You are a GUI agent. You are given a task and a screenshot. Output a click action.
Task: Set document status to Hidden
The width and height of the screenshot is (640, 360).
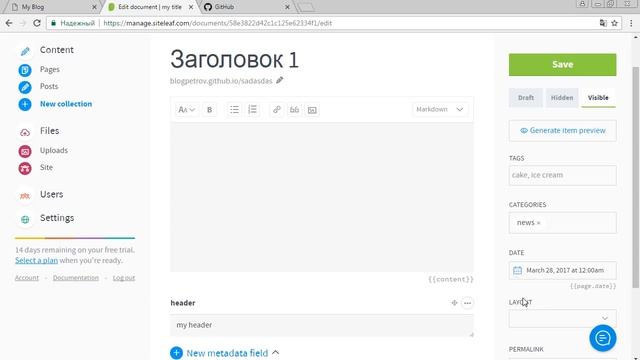click(x=562, y=98)
